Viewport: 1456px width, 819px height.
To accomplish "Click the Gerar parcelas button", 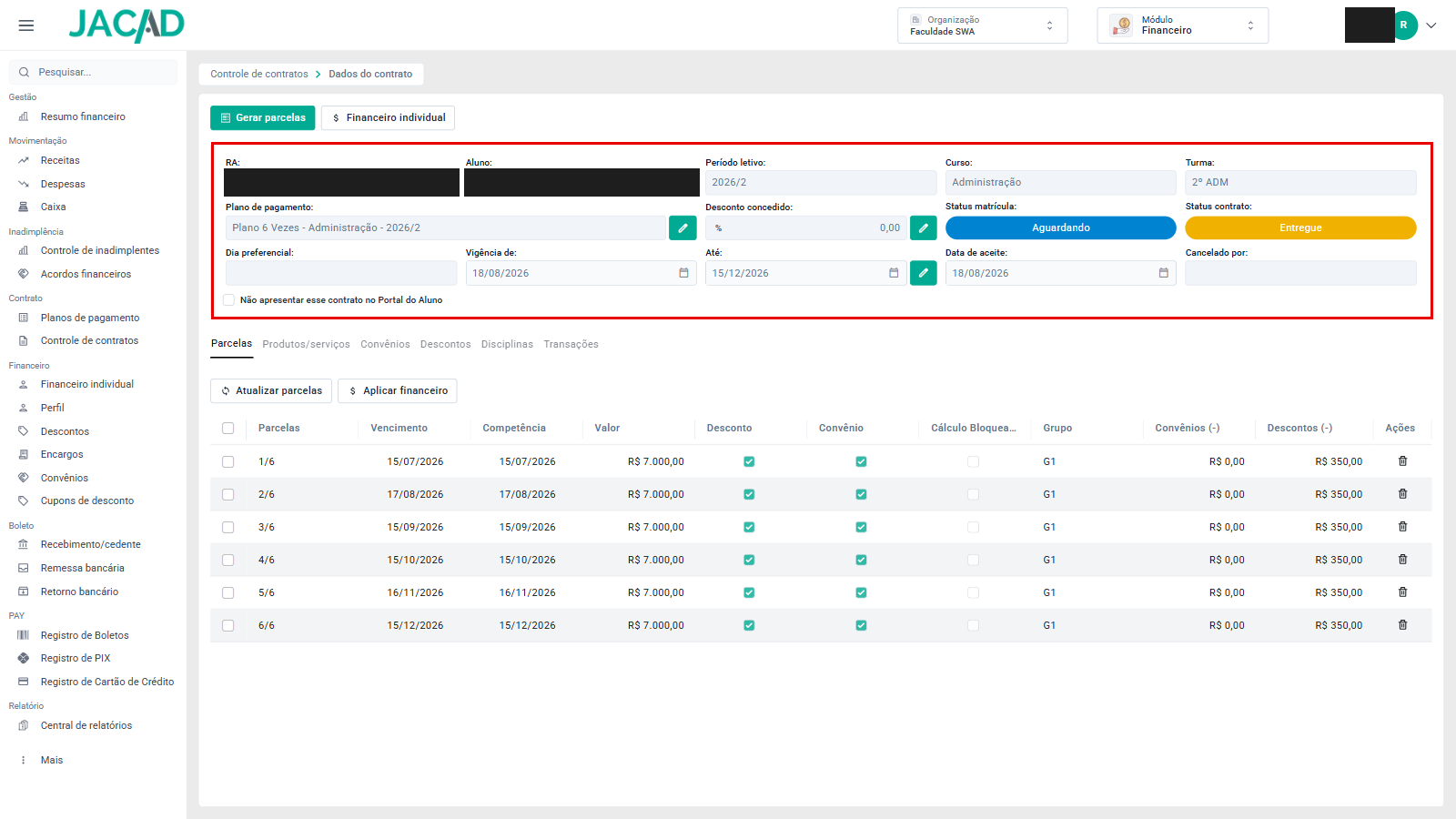I will tap(263, 118).
